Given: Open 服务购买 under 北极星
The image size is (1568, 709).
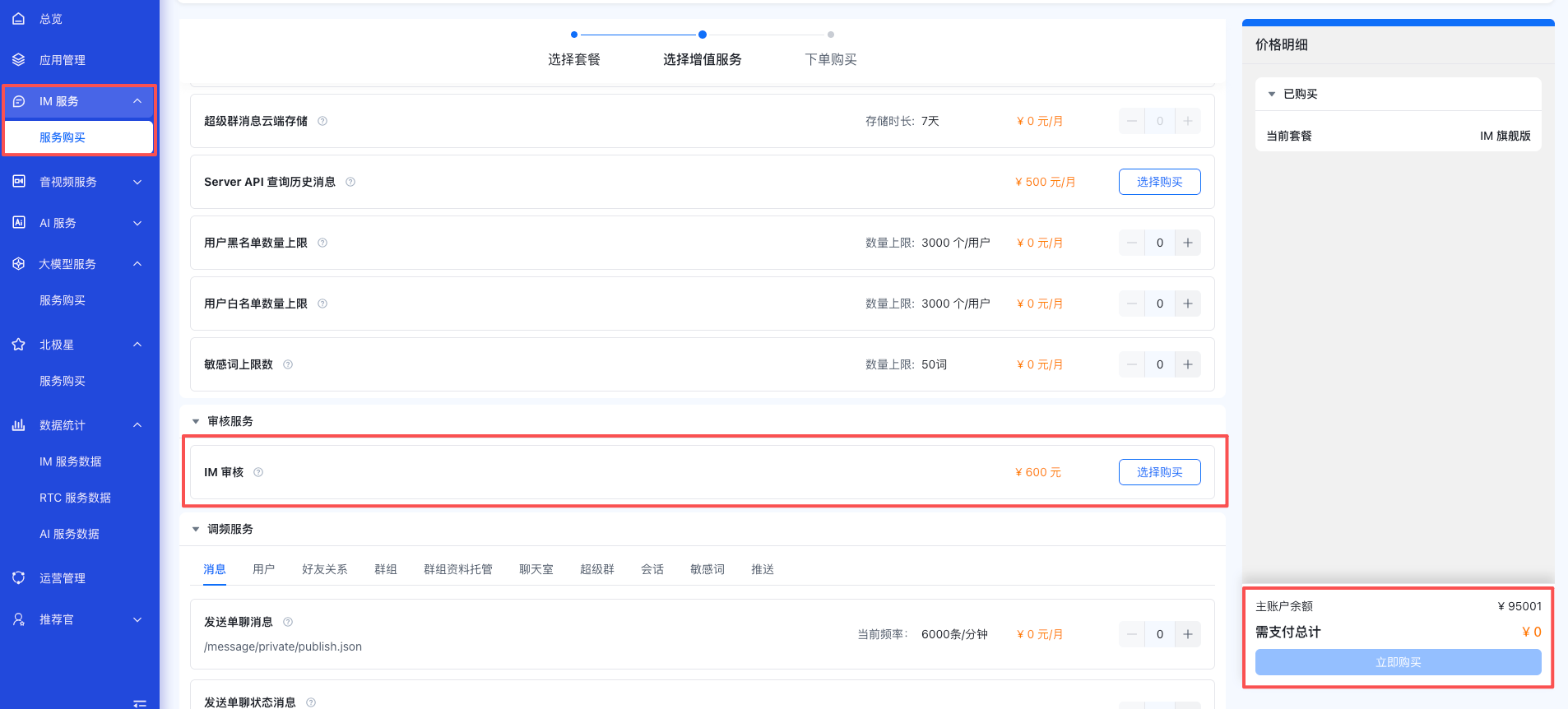Looking at the screenshot, I should [x=63, y=381].
